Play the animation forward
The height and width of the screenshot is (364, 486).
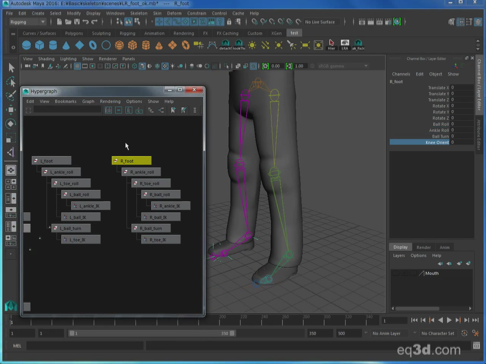tap(449, 320)
